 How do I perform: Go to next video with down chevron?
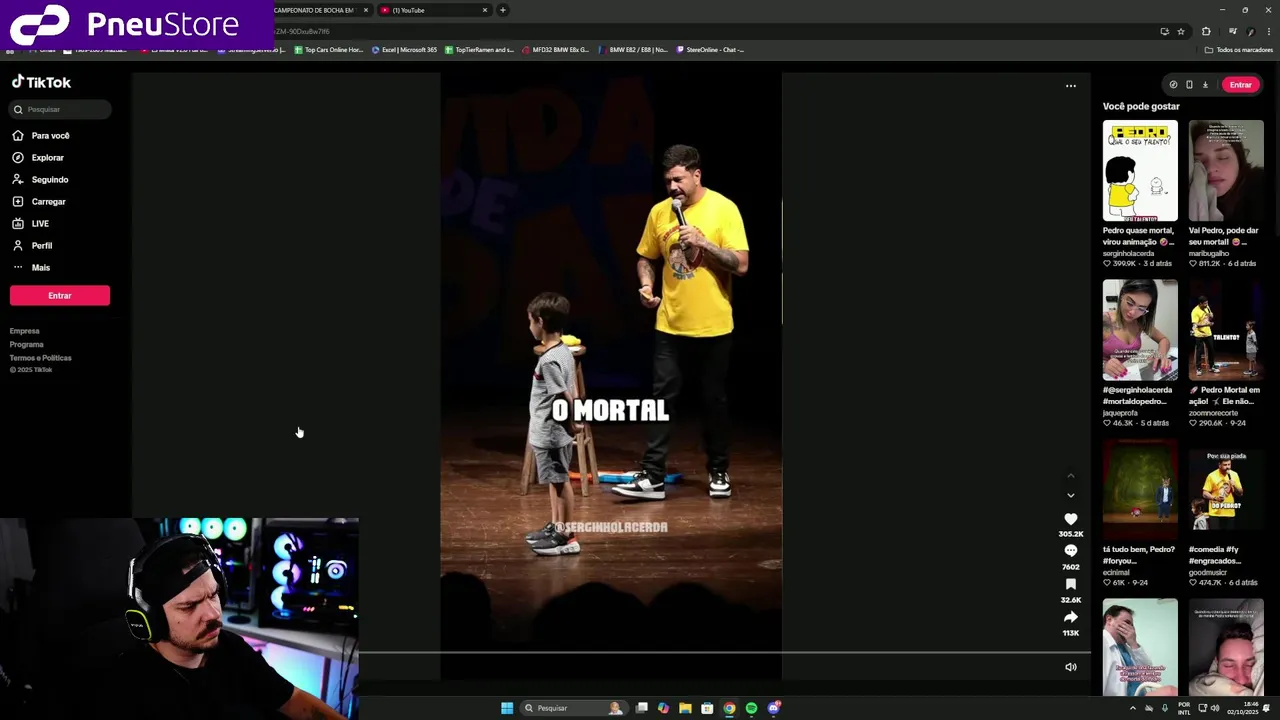click(1071, 495)
